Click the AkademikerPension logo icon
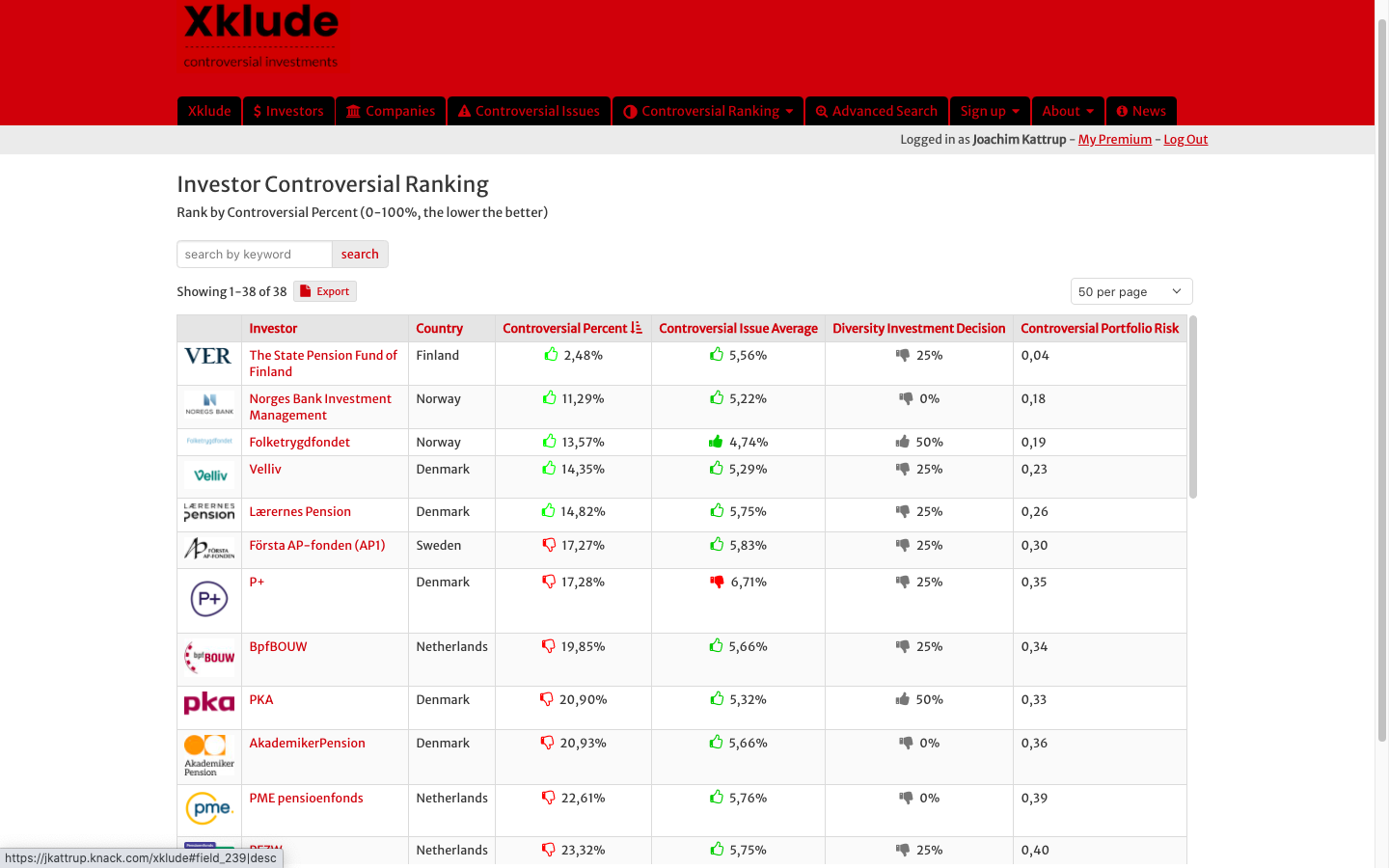Viewport: 1389px width, 868px height. coord(209,755)
